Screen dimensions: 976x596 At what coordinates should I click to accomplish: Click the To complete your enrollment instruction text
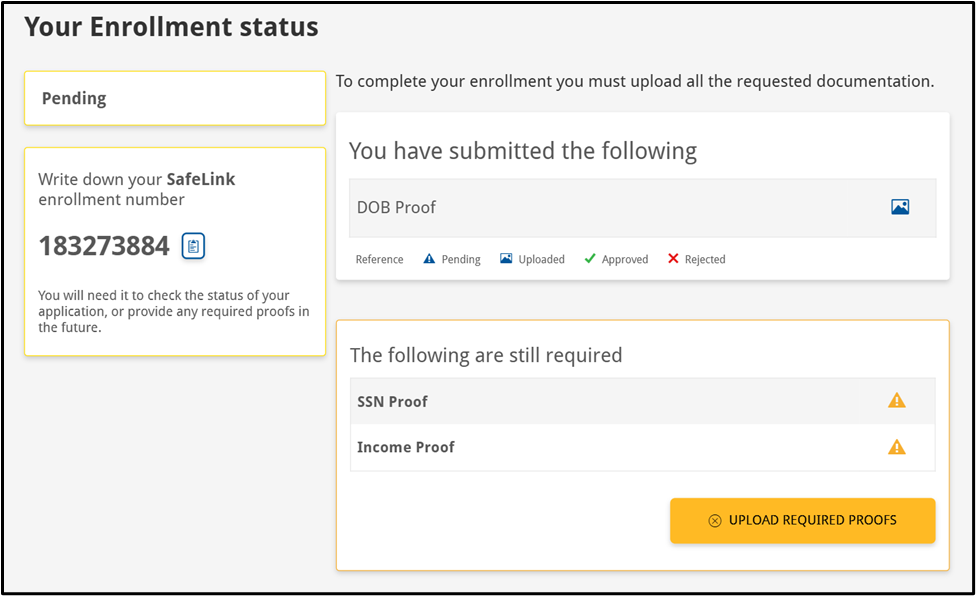pos(635,81)
